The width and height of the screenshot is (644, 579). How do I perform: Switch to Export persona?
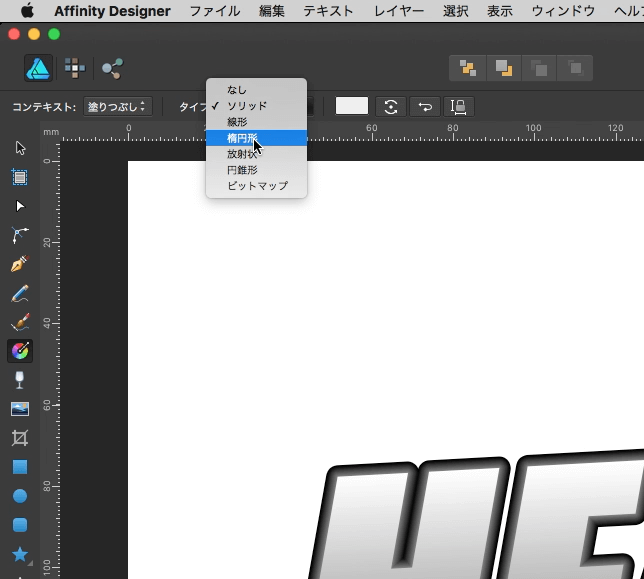[112, 68]
